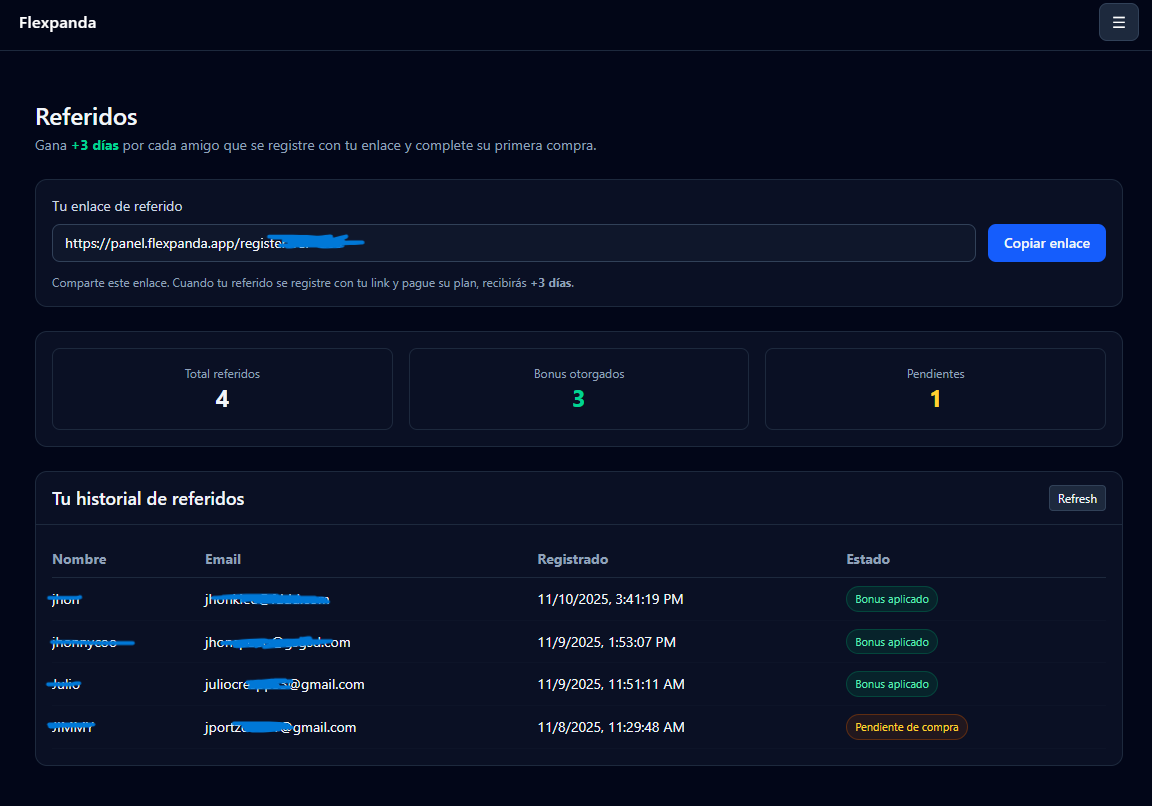
Task: Click the Nombre column header
Action: click(x=79, y=559)
